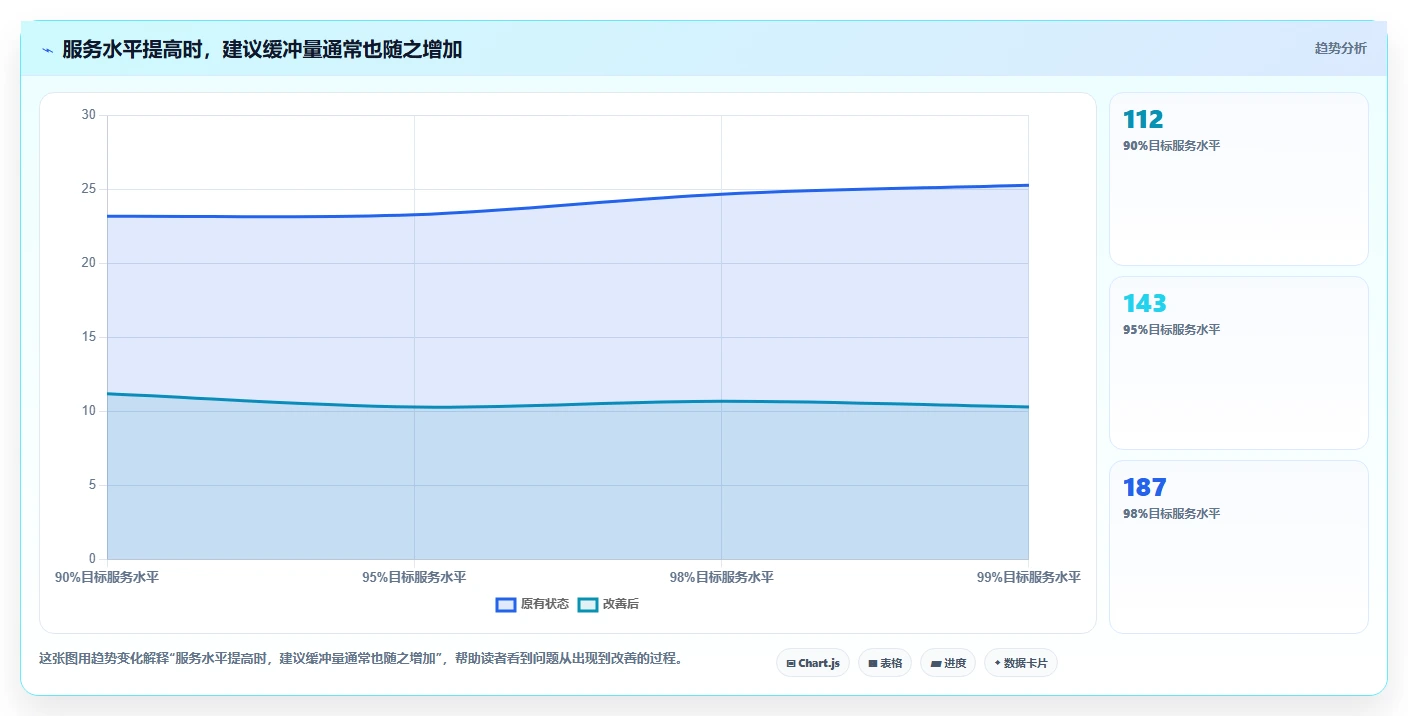Image resolution: width=1408 pixels, height=716 pixels.
Task: Select the Chart.js tag
Action: tap(812, 663)
